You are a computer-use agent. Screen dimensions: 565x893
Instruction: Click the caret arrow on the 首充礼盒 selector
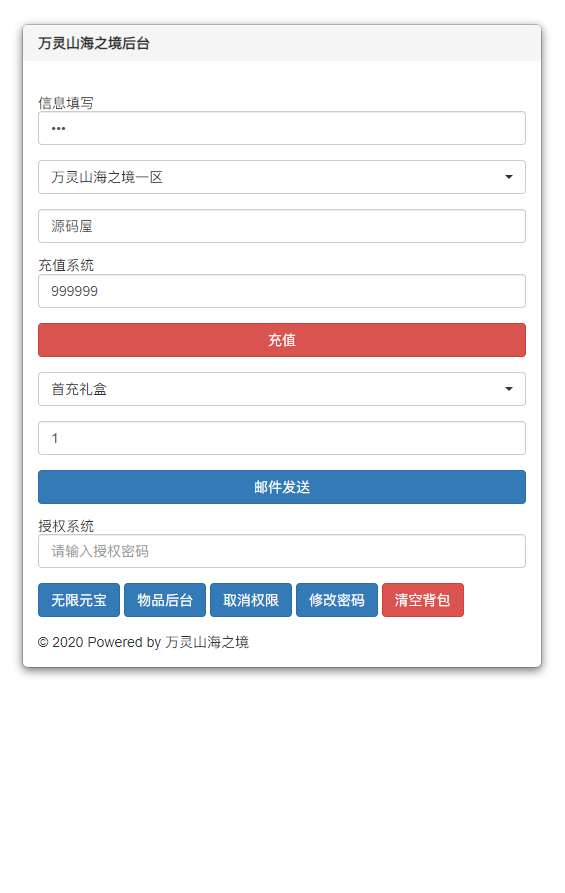tap(509, 389)
